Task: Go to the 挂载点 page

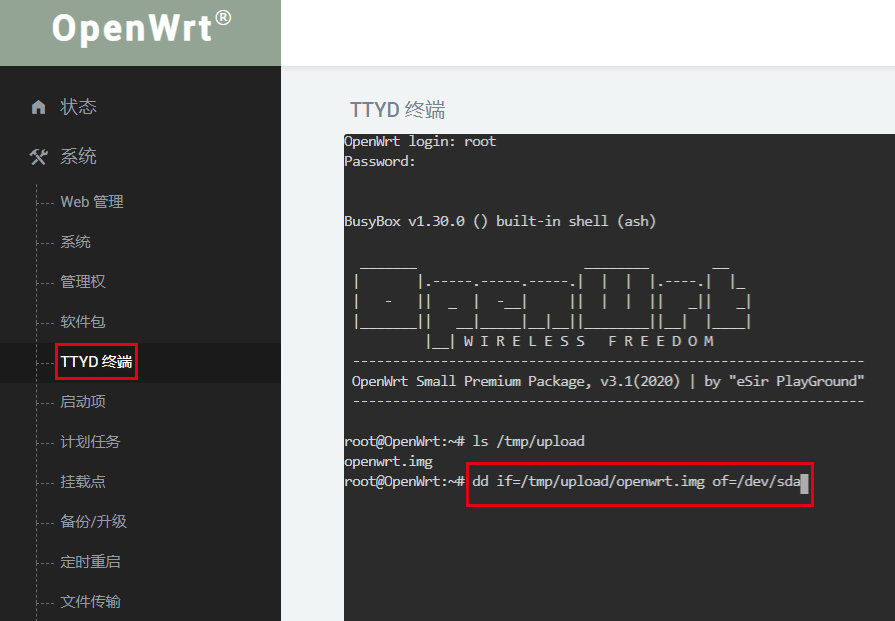Action: pyautogui.click(x=83, y=482)
